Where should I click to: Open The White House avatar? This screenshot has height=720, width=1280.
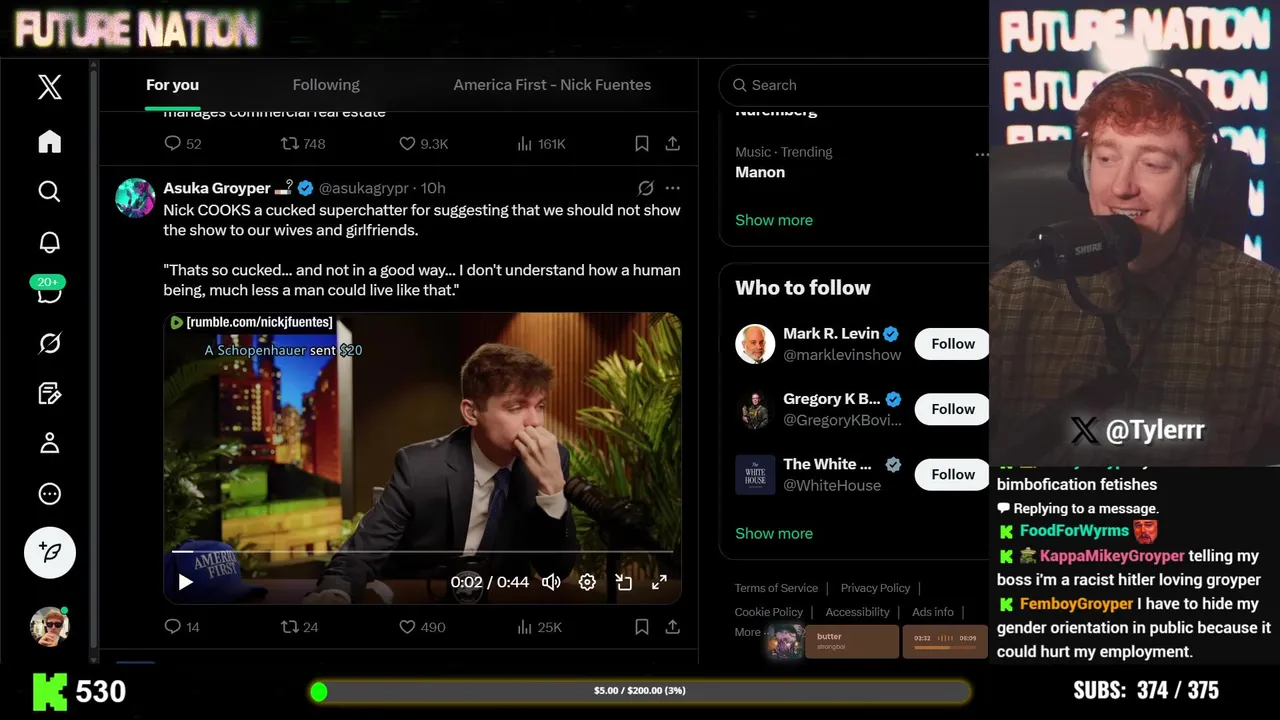(x=755, y=475)
